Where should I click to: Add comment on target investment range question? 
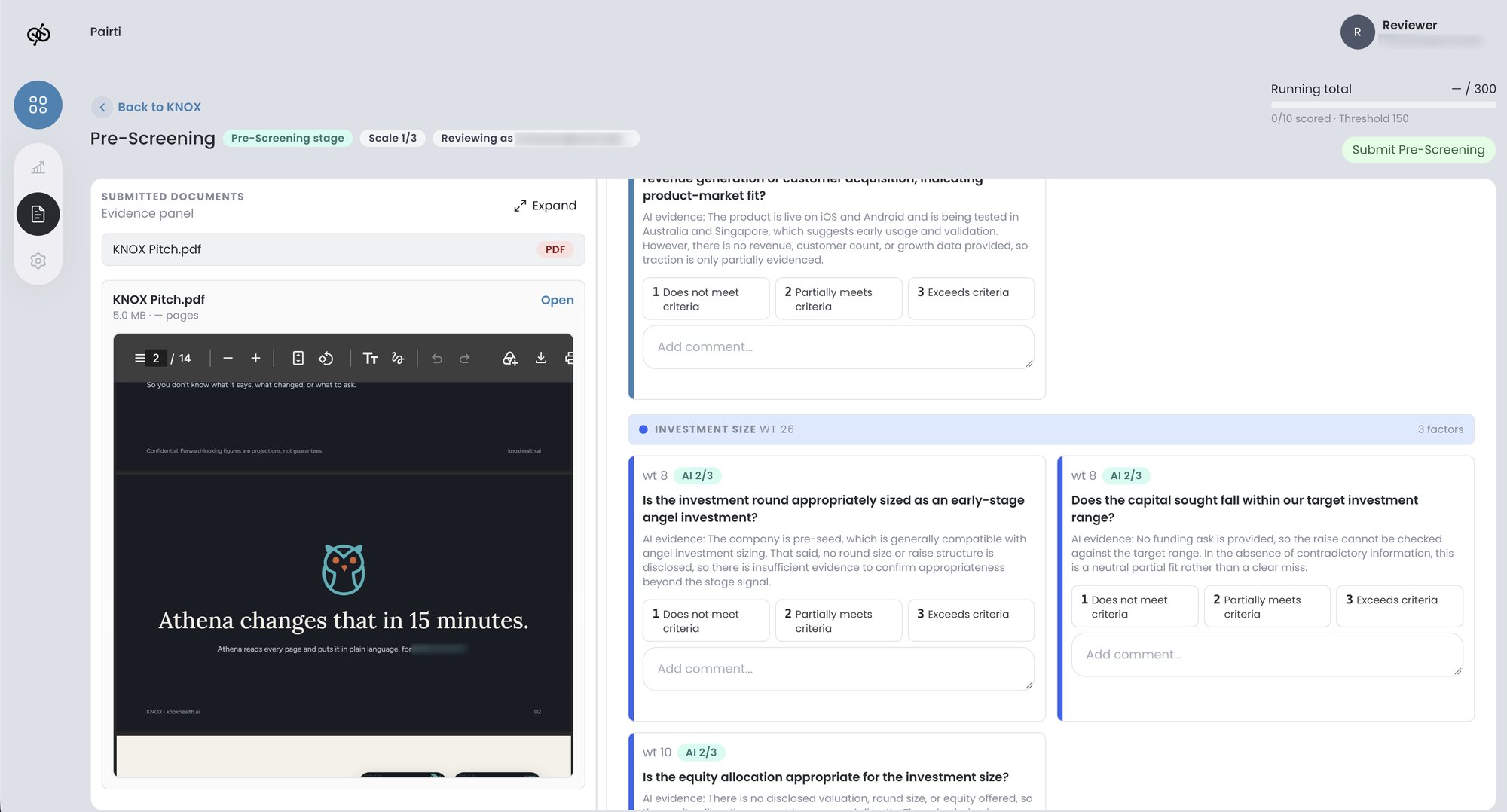coord(1267,655)
